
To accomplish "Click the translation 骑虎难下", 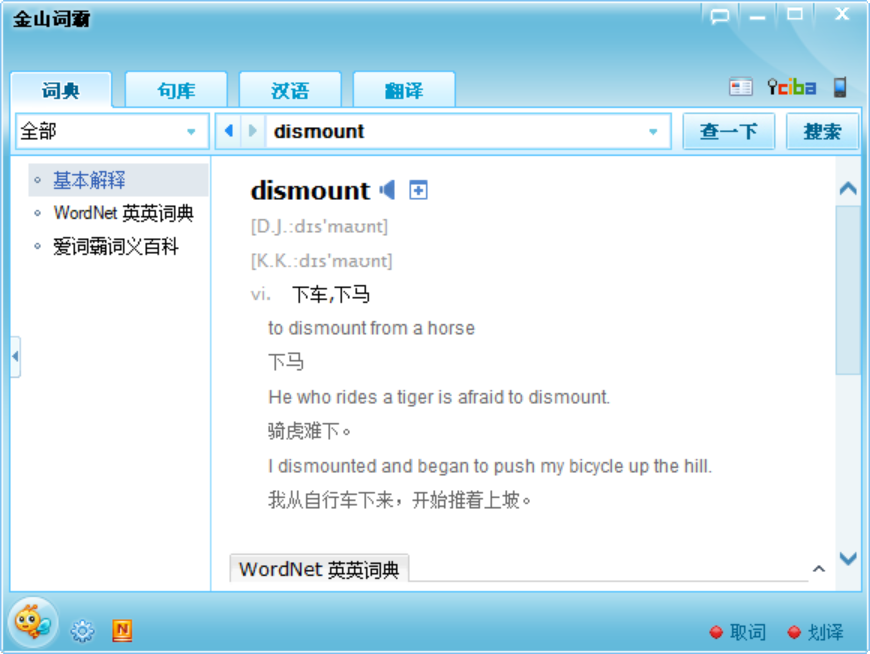I will coord(309,431).
